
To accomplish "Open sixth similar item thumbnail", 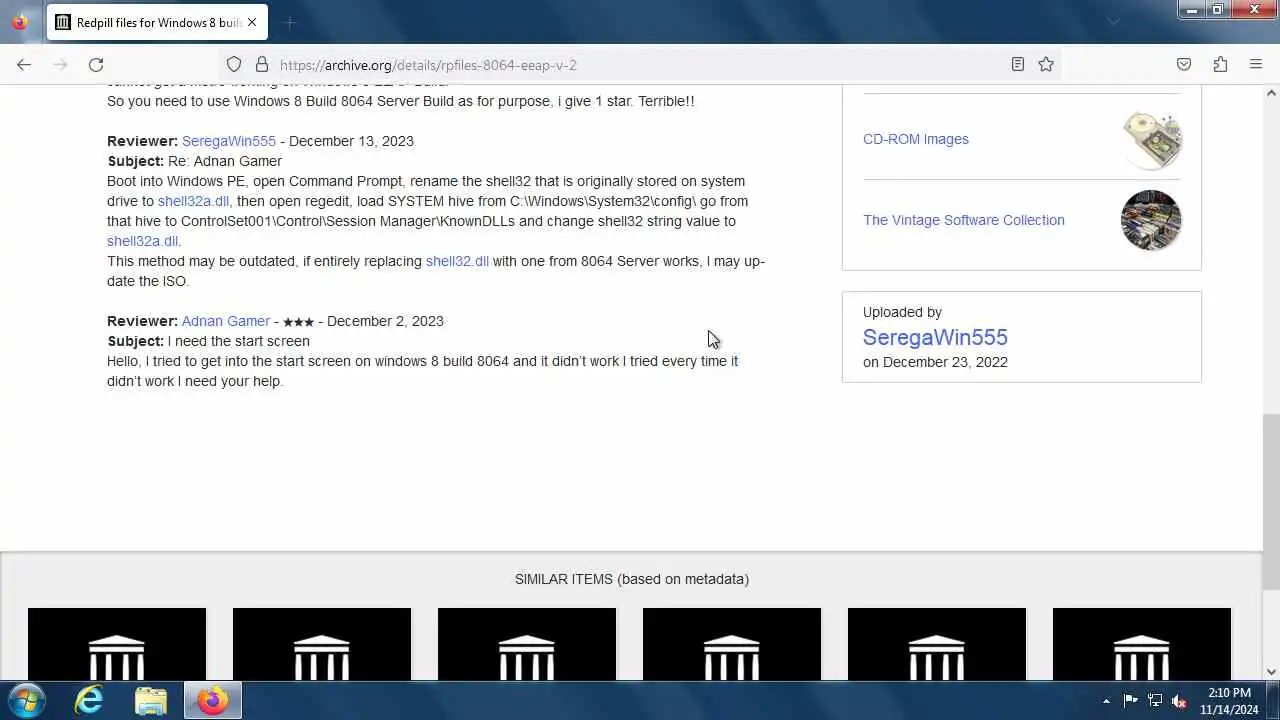I will [x=1142, y=644].
